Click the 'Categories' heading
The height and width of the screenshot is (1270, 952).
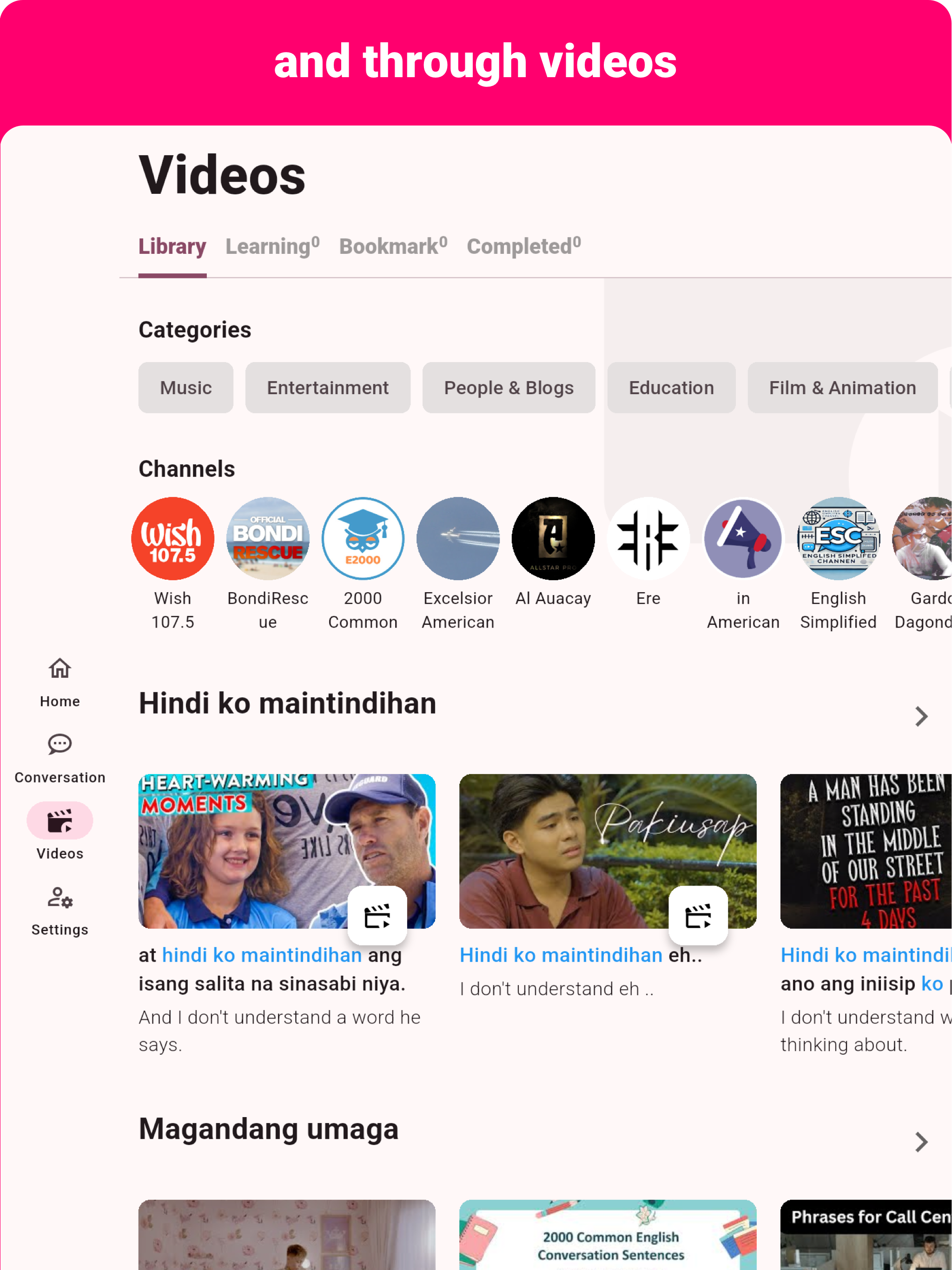pos(195,330)
